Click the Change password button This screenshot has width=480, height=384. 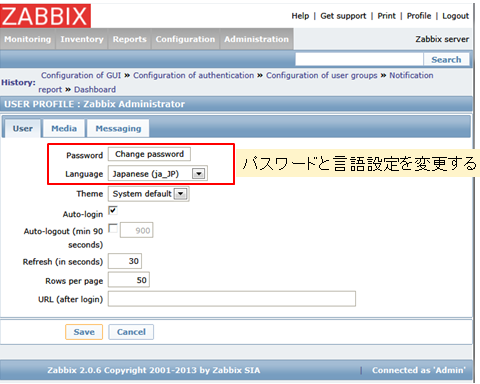(149, 154)
